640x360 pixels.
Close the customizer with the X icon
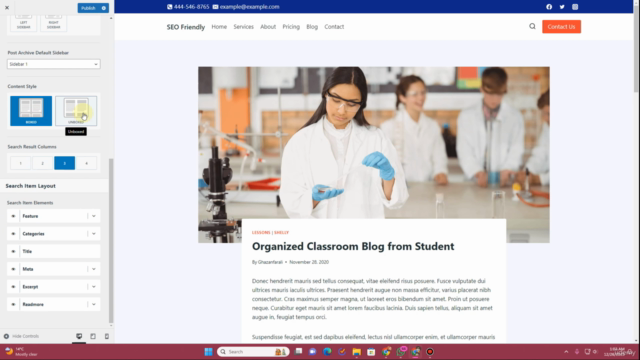click(7, 7)
